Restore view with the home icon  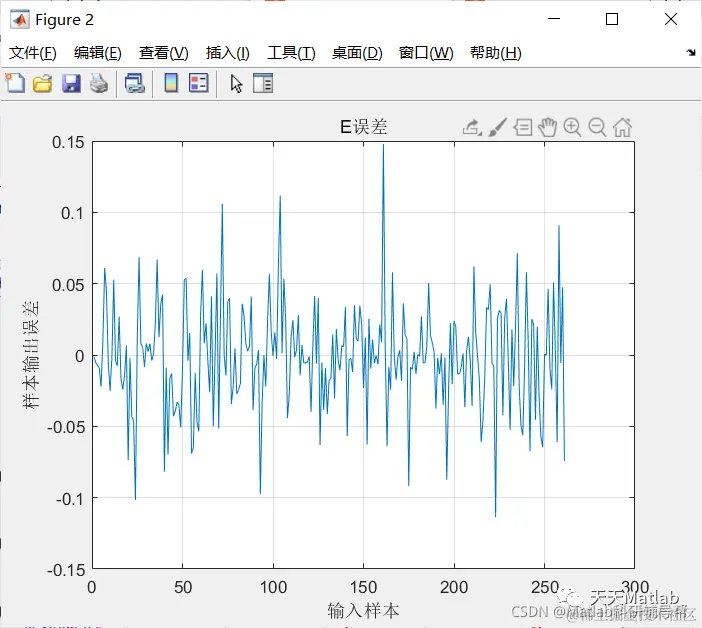point(622,128)
